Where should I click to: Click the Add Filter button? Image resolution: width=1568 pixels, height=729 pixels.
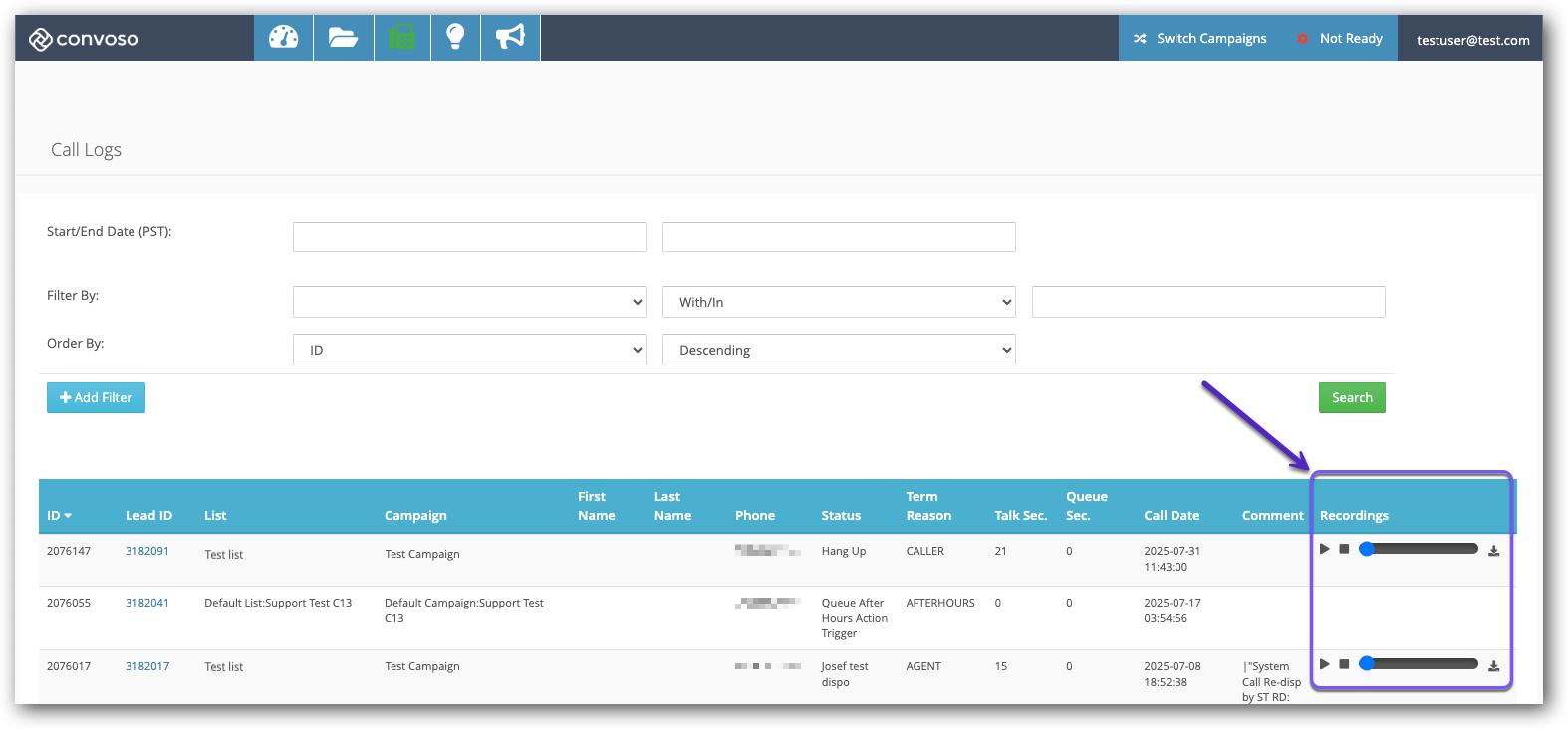coord(96,397)
